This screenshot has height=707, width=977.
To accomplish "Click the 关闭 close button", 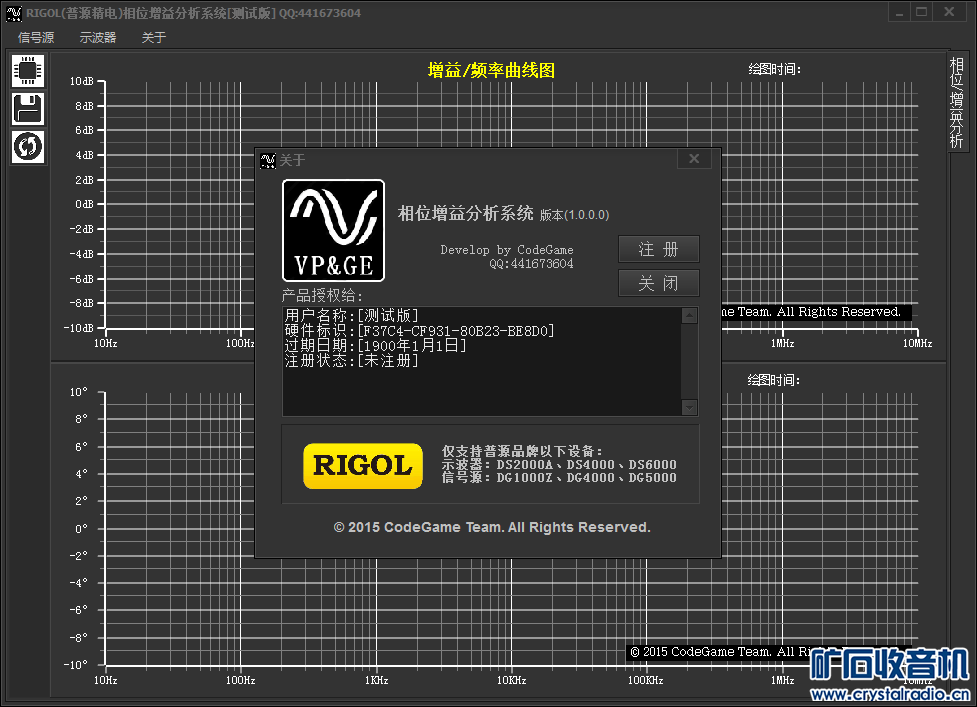I will [659, 283].
